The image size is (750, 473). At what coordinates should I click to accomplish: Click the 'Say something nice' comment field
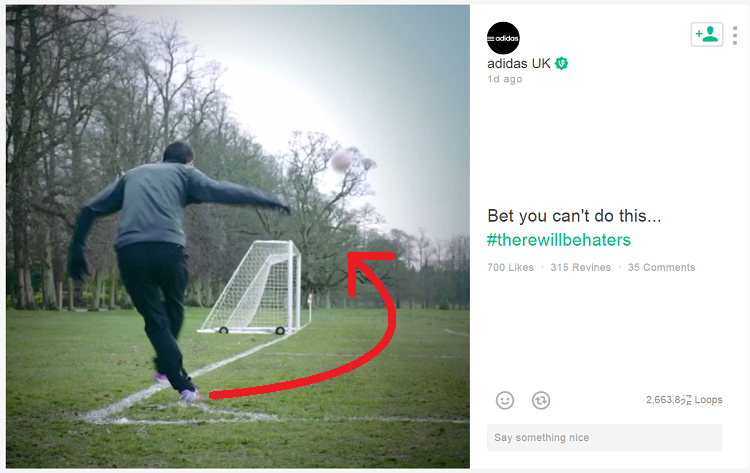click(x=605, y=437)
